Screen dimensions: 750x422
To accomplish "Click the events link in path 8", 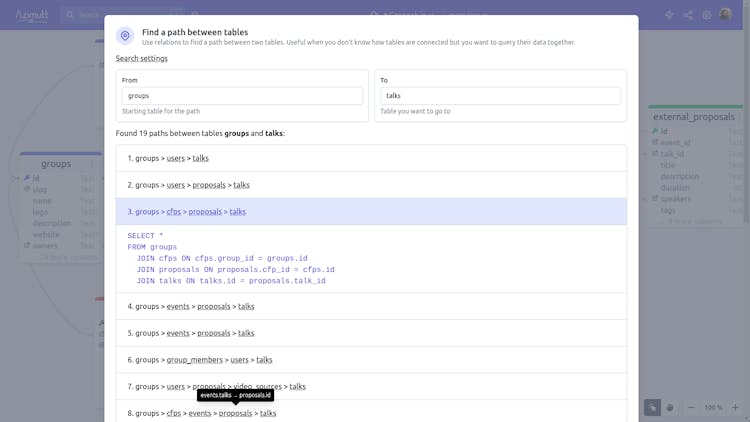I will [x=200, y=413].
